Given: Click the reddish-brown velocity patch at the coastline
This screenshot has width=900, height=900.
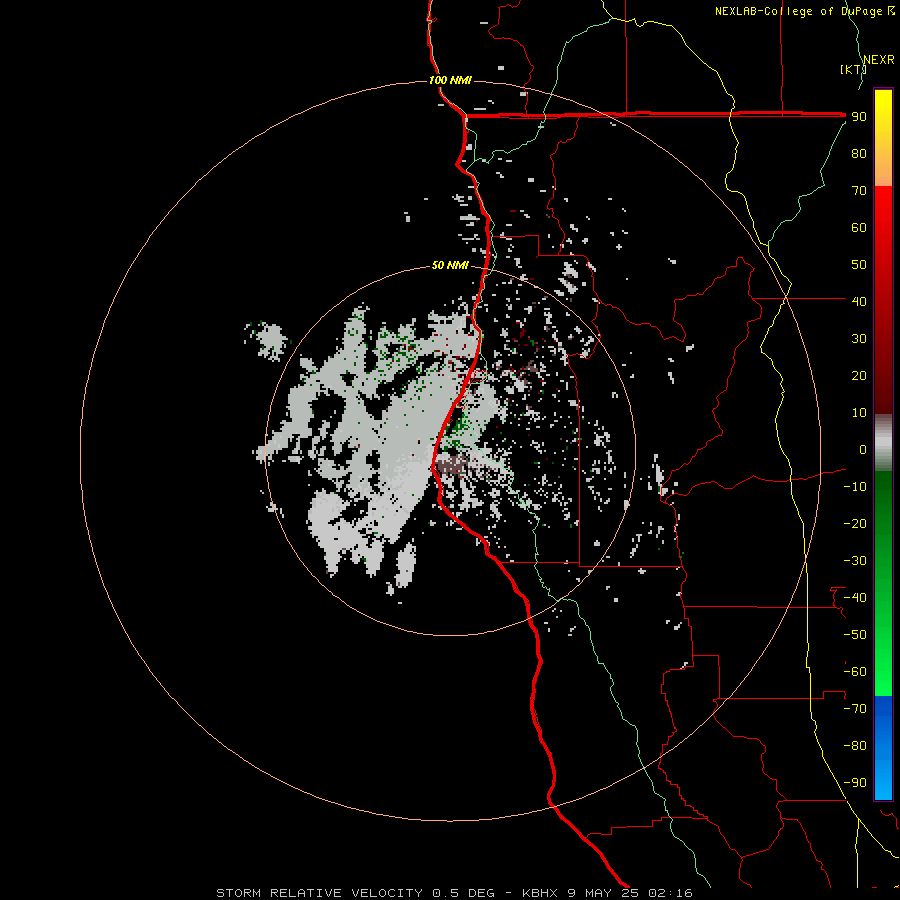Looking at the screenshot, I should pyautogui.click(x=453, y=464).
